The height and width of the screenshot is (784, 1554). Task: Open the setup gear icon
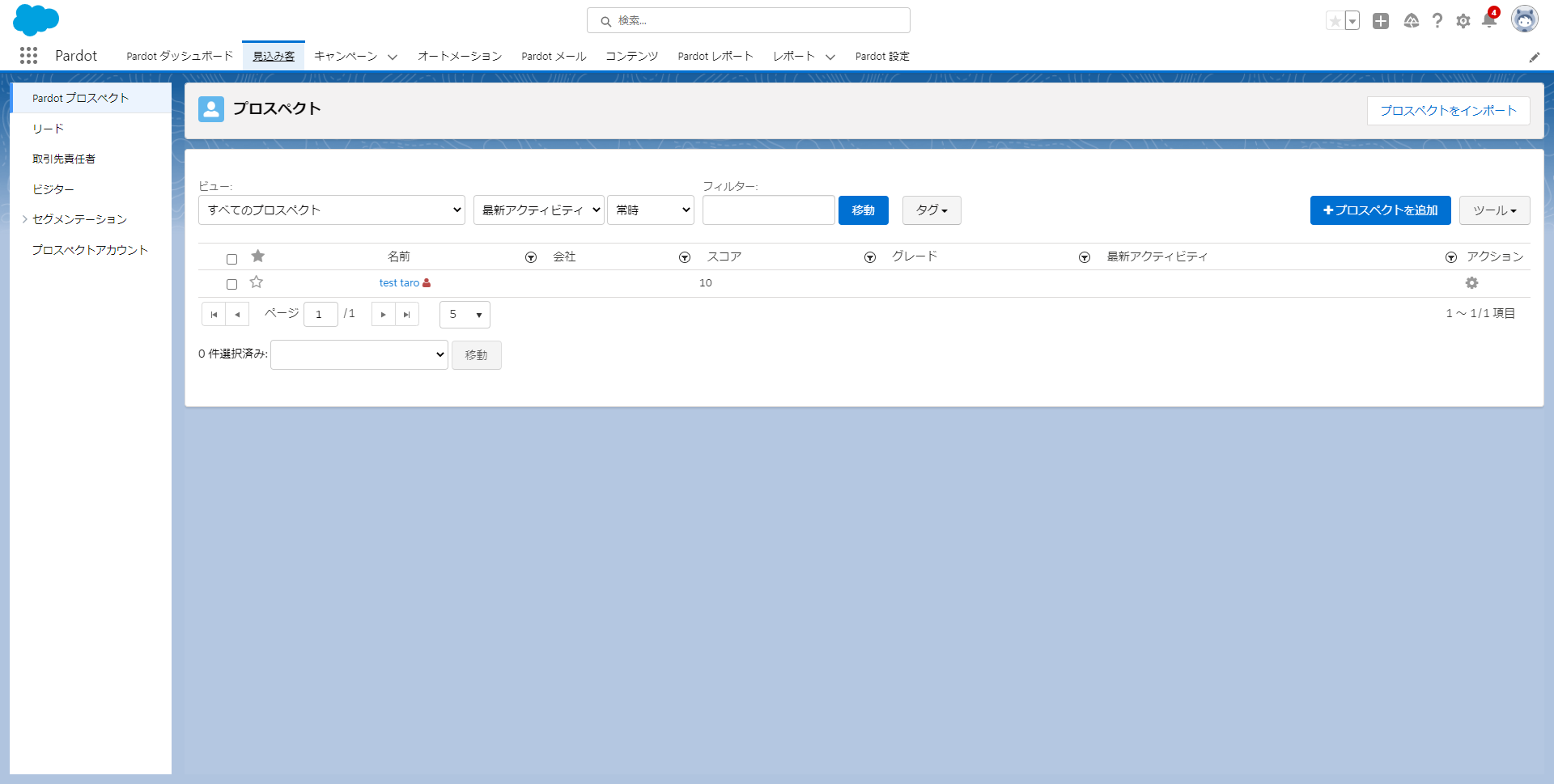click(x=1463, y=21)
